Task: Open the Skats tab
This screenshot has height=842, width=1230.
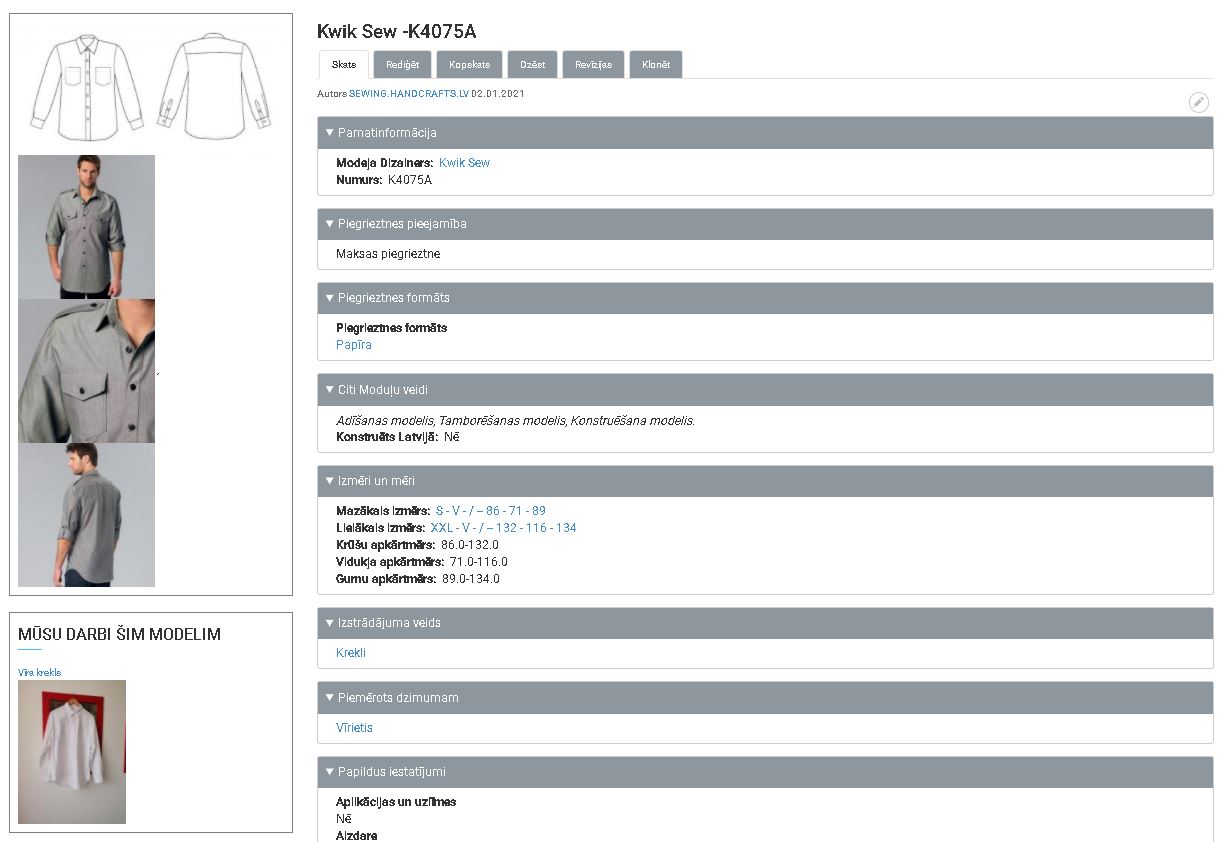Action: (x=343, y=65)
